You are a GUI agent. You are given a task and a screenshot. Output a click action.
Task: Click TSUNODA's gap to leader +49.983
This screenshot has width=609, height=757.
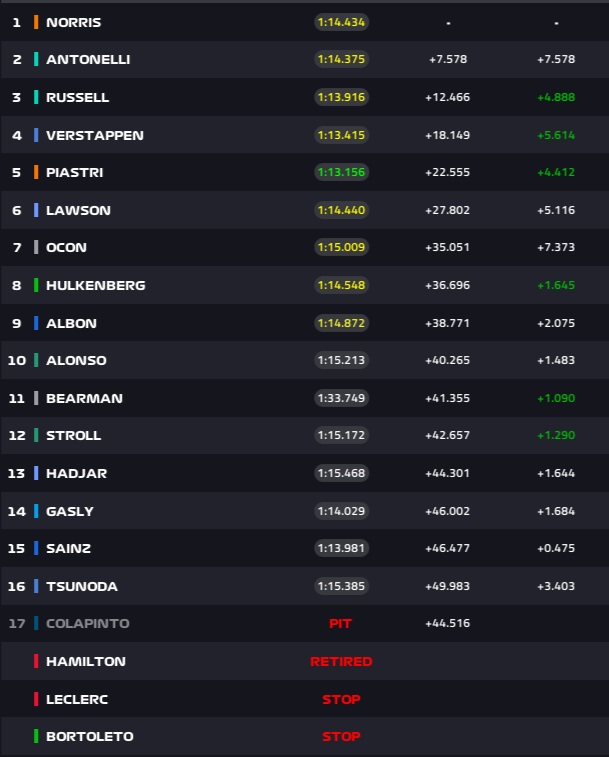(x=449, y=586)
